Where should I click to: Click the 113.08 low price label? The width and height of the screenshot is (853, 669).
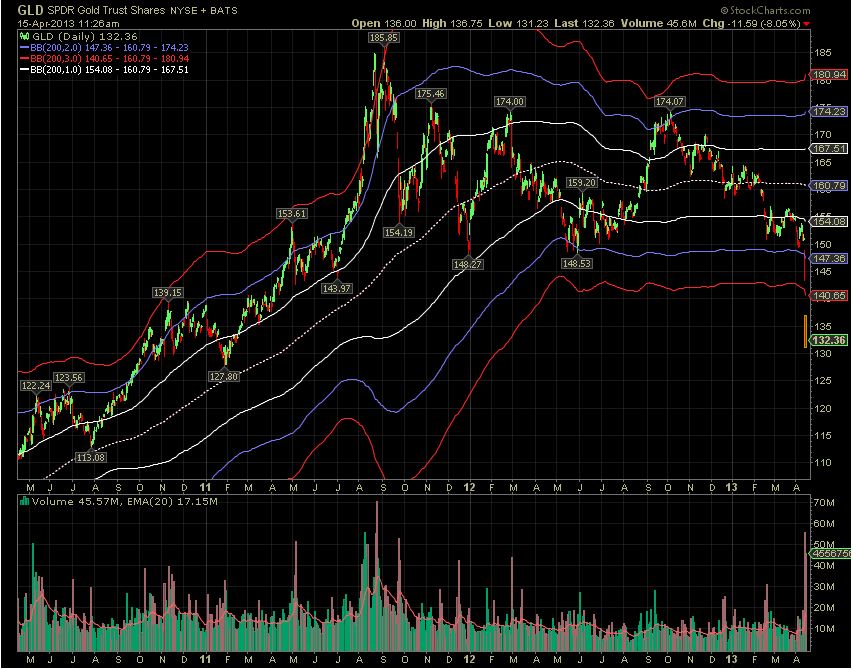(91, 457)
